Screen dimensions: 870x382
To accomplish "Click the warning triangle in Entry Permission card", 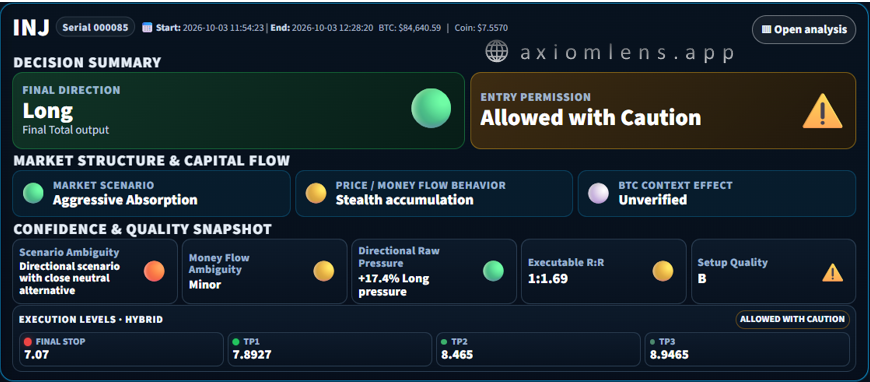I will click(822, 110).
